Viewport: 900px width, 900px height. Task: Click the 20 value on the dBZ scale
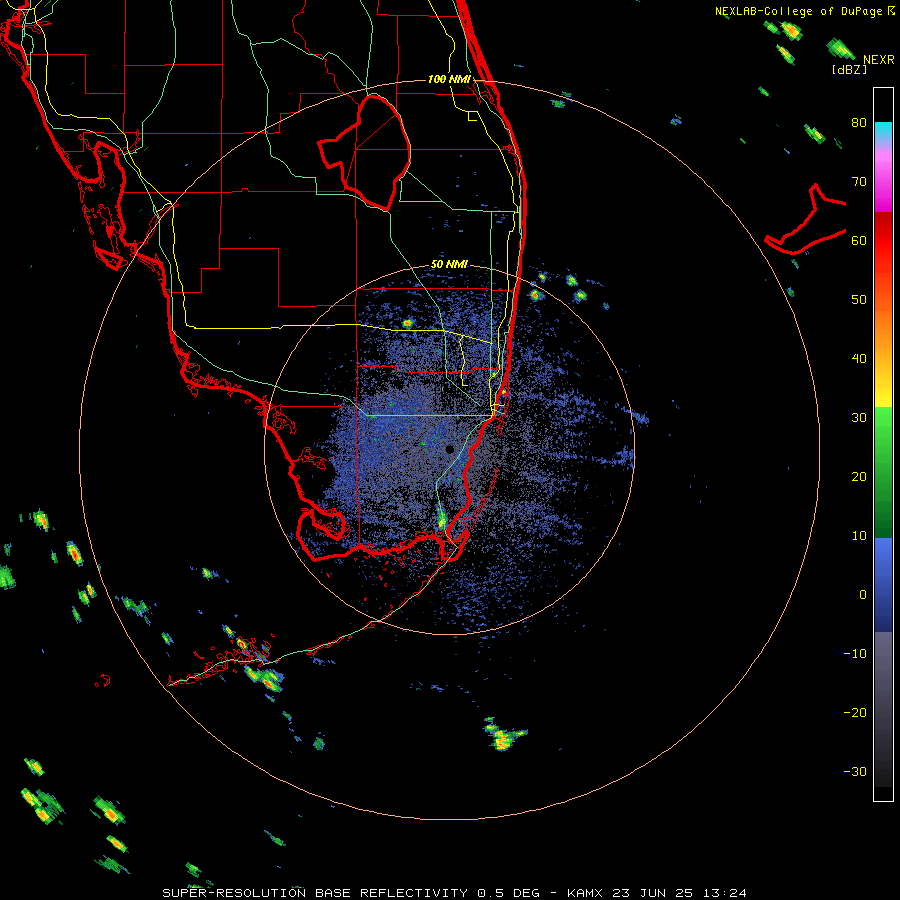pos(859,477)
